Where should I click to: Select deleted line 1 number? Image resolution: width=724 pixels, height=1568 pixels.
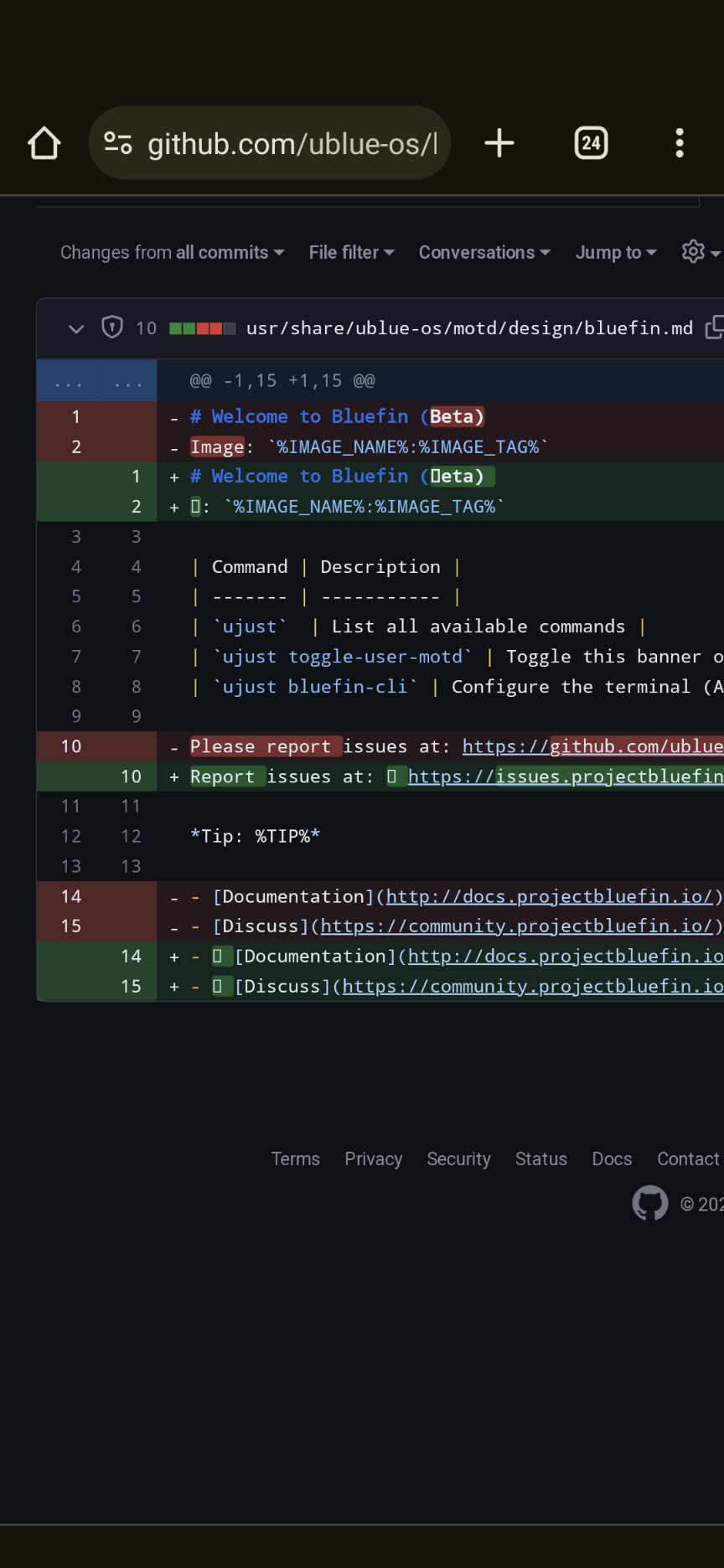pyautogui.click(x=76, y=417)
